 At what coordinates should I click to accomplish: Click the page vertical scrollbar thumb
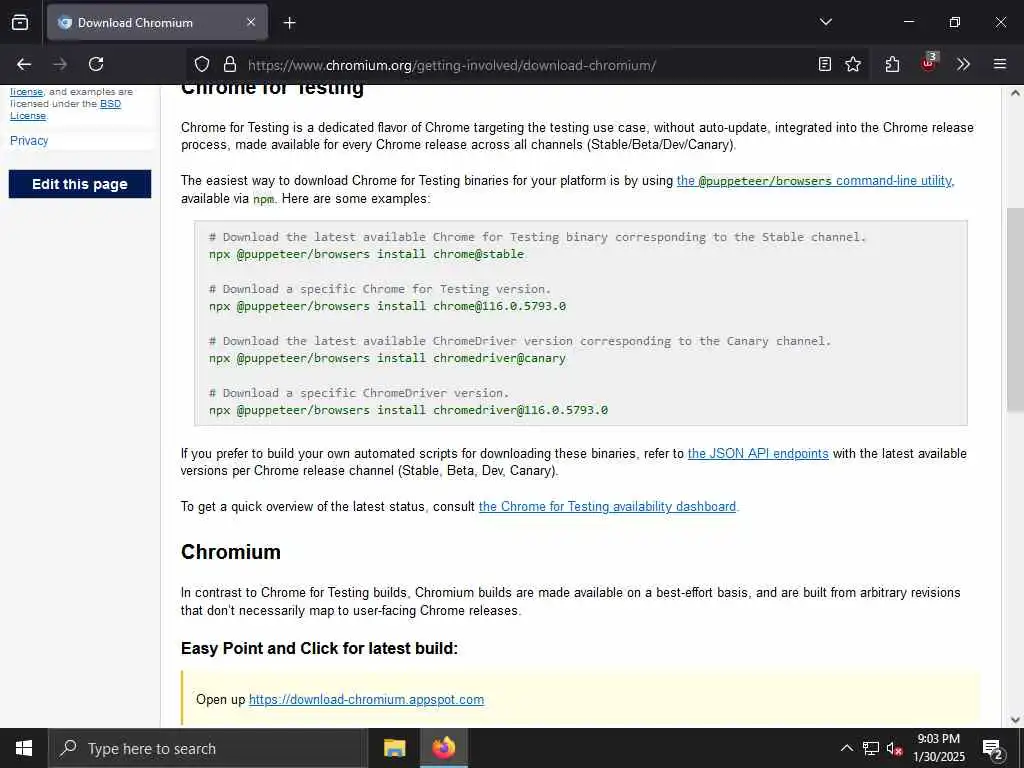point(1015,310)
